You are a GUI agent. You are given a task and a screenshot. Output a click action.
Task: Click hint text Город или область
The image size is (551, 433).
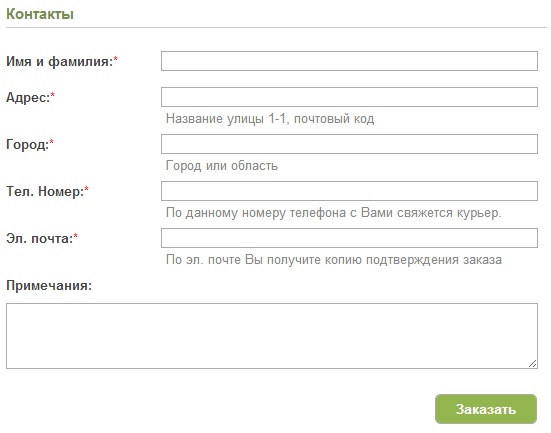(x=222, y=166)
